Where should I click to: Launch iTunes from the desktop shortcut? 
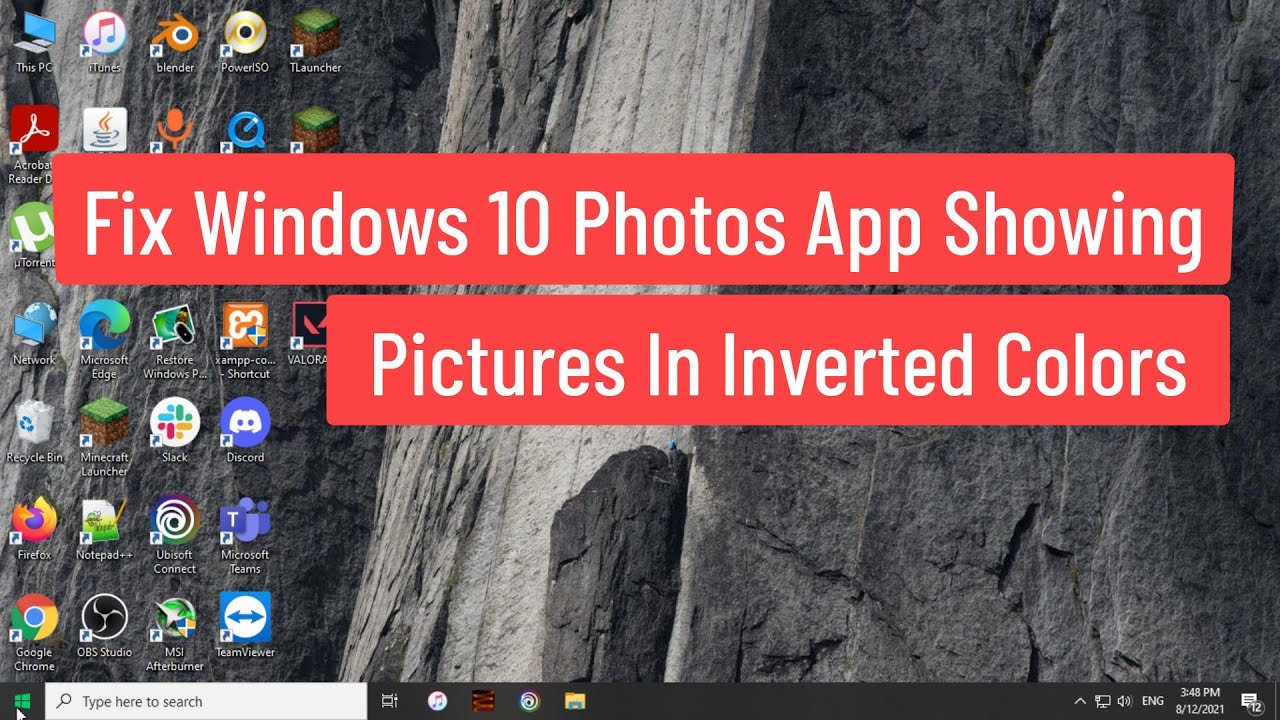[104, 42]
